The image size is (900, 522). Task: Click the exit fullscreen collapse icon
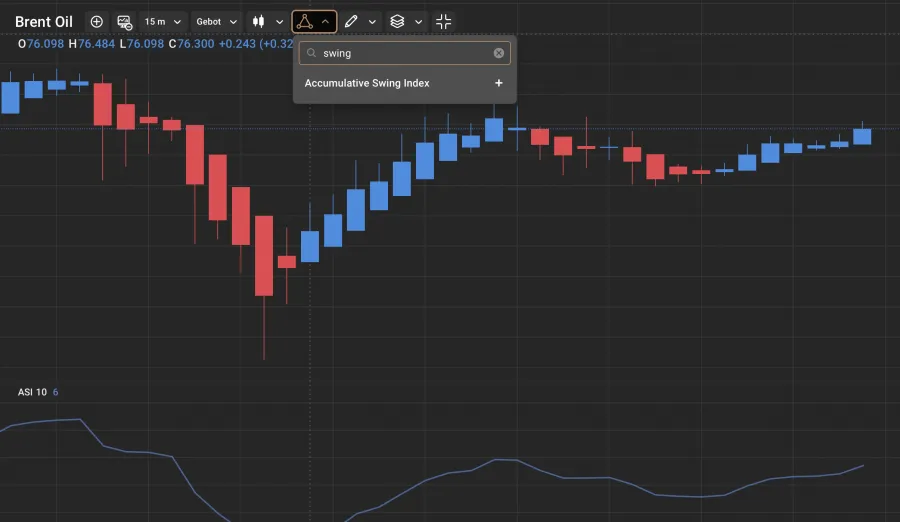pyautogui.click(x=444, y=22)
